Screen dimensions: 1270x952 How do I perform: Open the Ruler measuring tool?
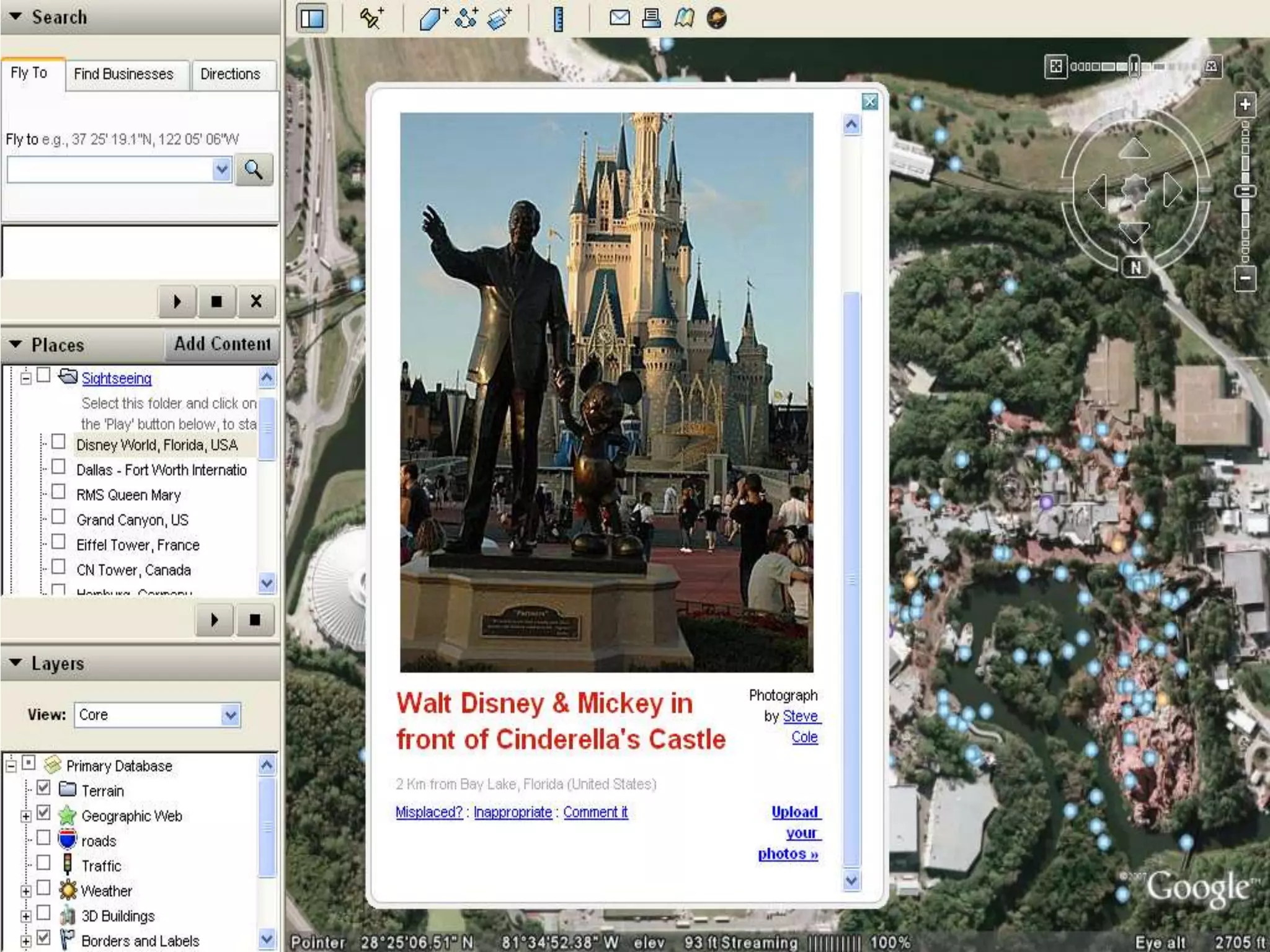click(558, 19)
